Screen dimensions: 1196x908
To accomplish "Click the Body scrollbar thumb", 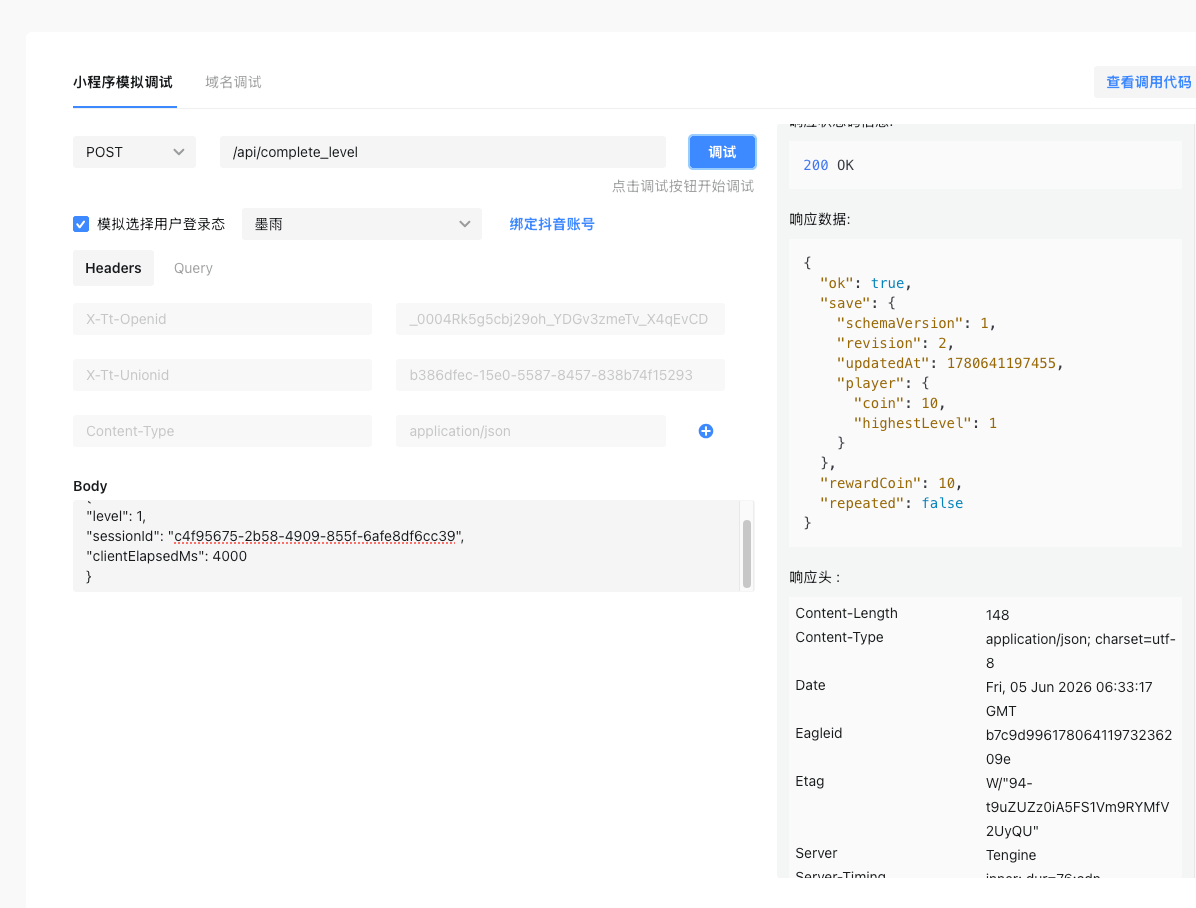I will (x=747, y=554).
